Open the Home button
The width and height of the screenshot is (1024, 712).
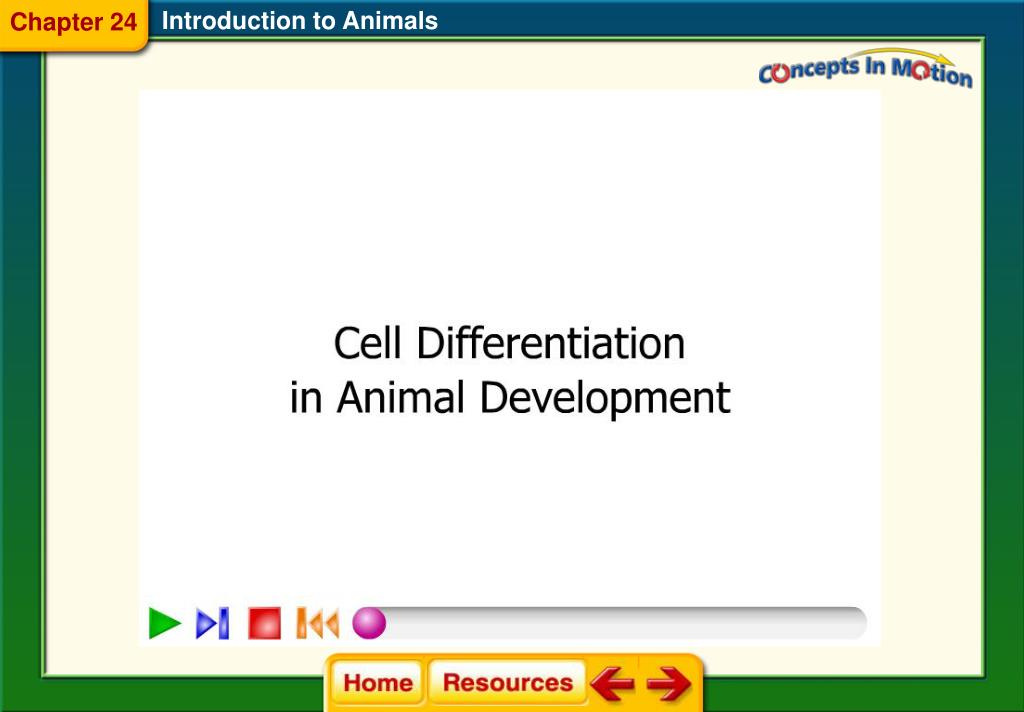tap(378, 683)
